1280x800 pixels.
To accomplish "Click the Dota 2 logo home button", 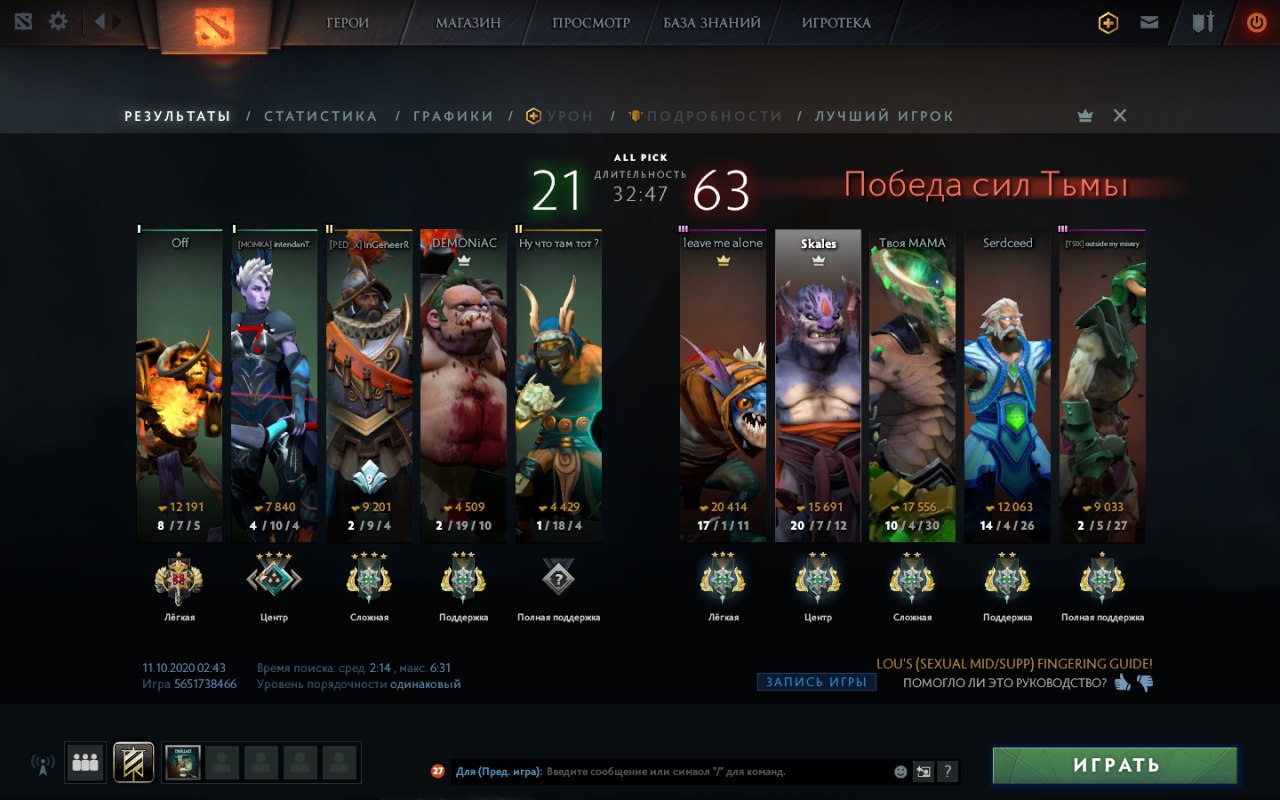I will tap(210, 25).
